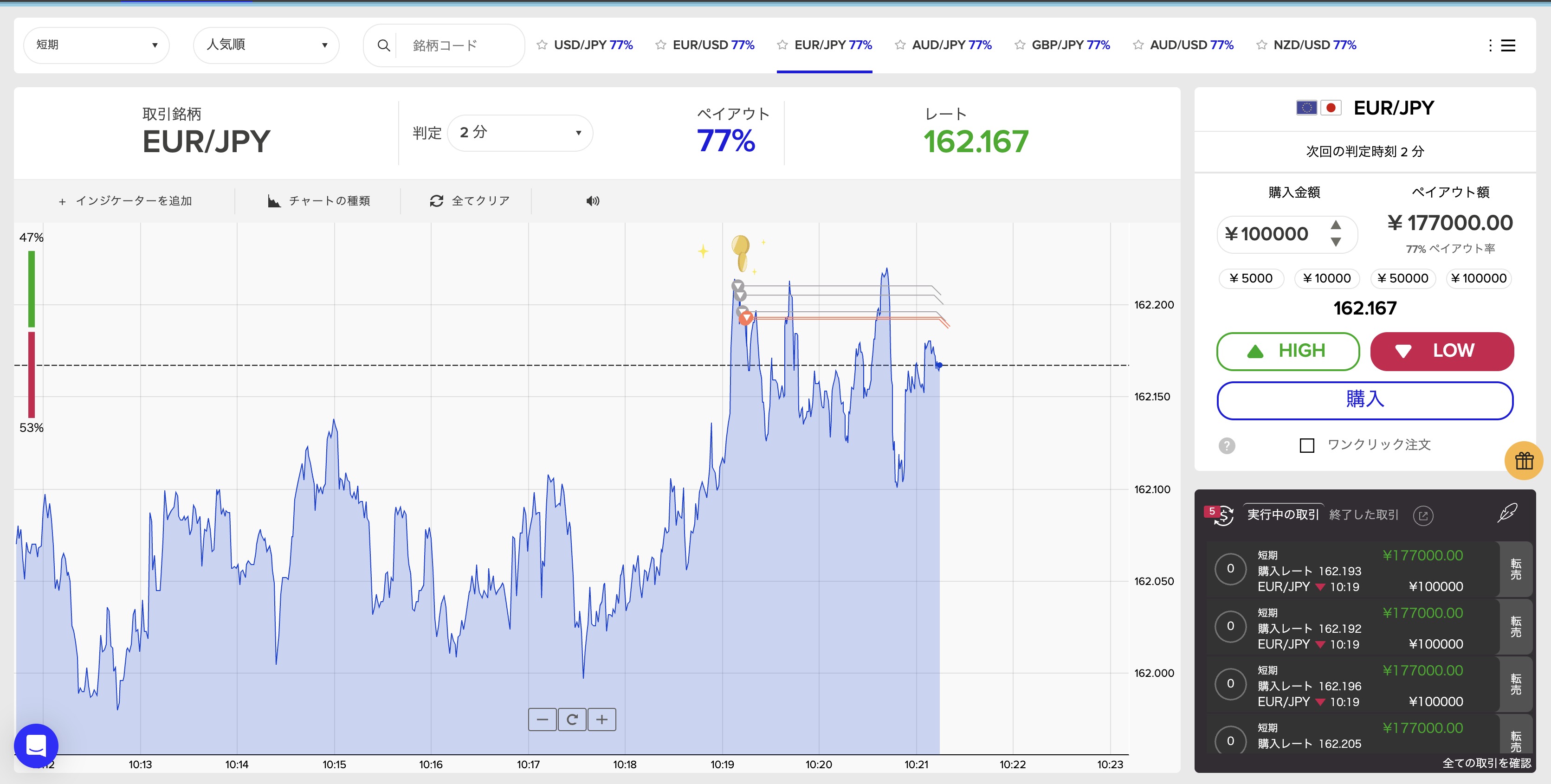Open the yellow gift box icon
The image size is (1551, 784).
click(x=1524, y=461)
